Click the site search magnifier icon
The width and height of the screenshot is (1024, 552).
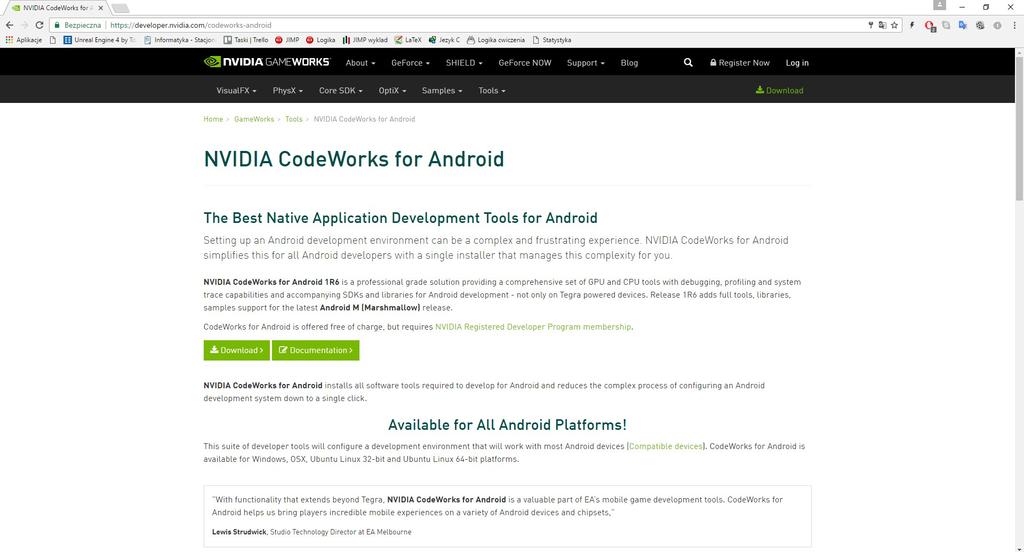pyautogui.click(x=688, y=63)
